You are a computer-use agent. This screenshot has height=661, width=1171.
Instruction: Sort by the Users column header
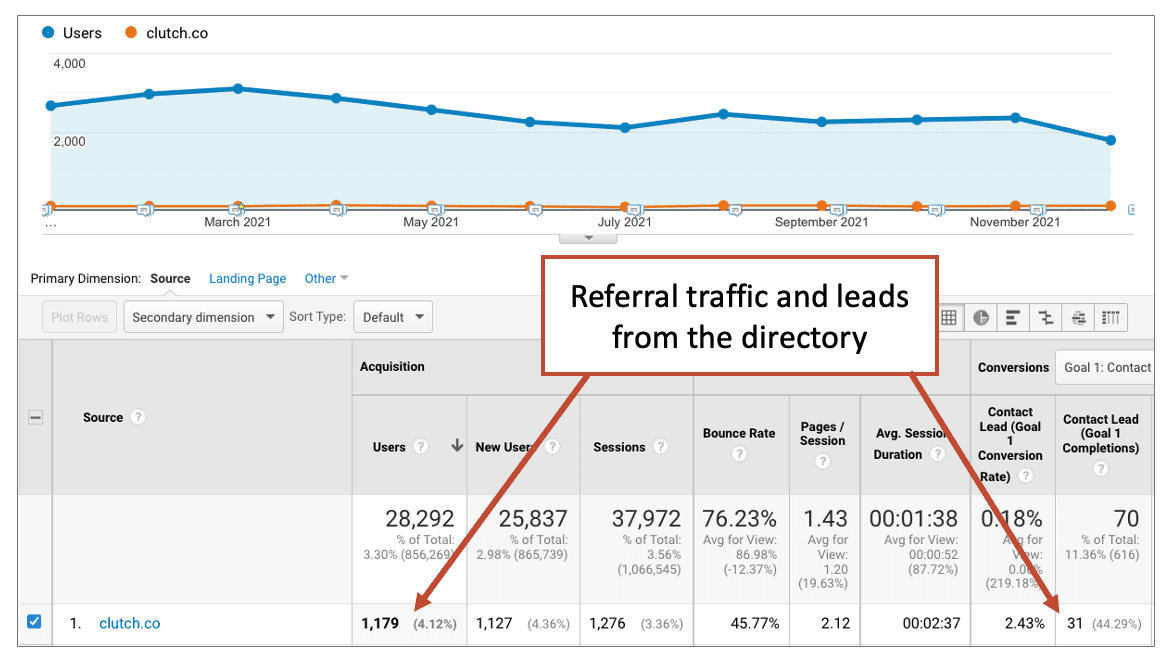tap(389, 447)
